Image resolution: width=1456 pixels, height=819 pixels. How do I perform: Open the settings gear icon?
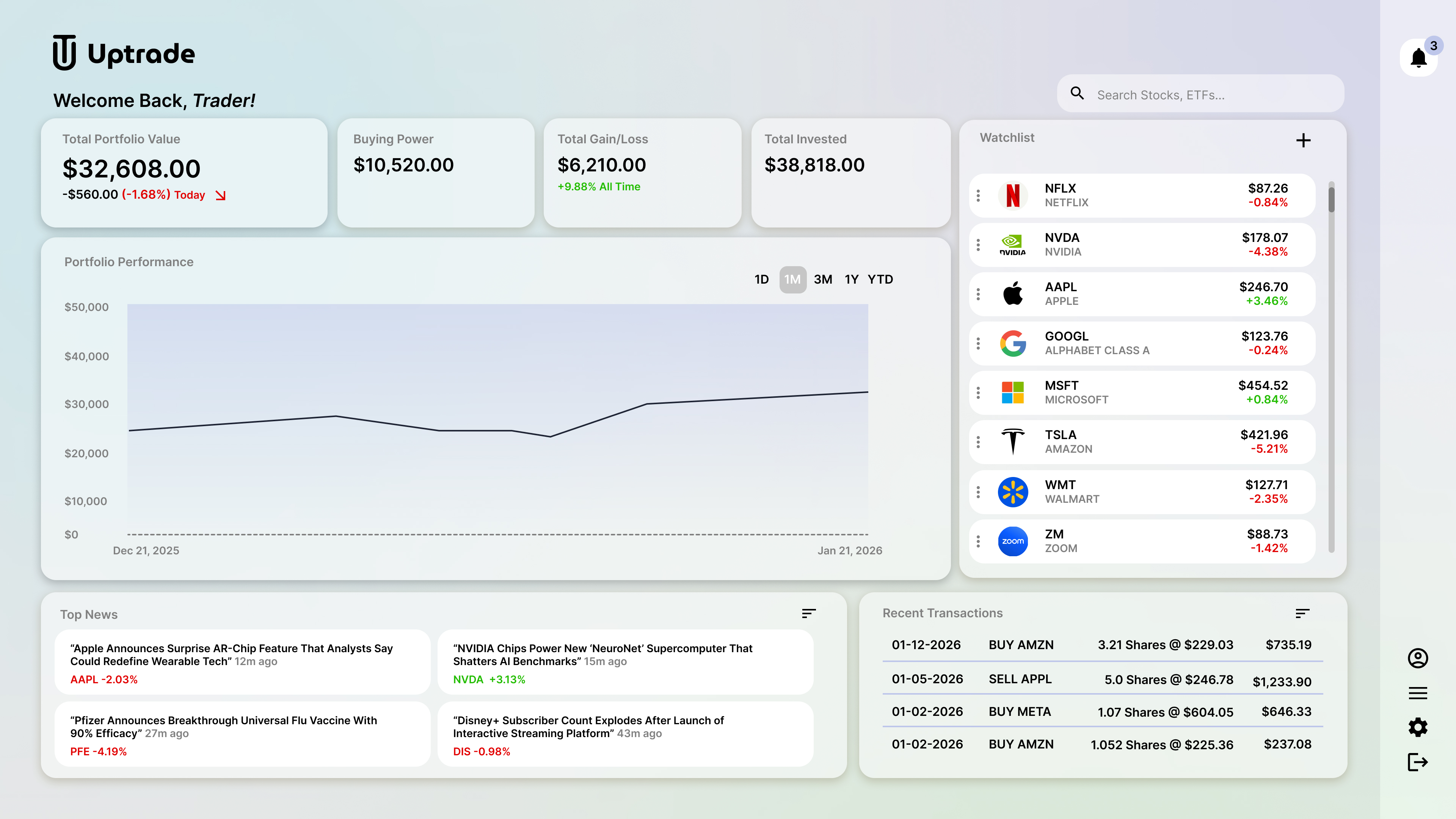pos(1418,727)
